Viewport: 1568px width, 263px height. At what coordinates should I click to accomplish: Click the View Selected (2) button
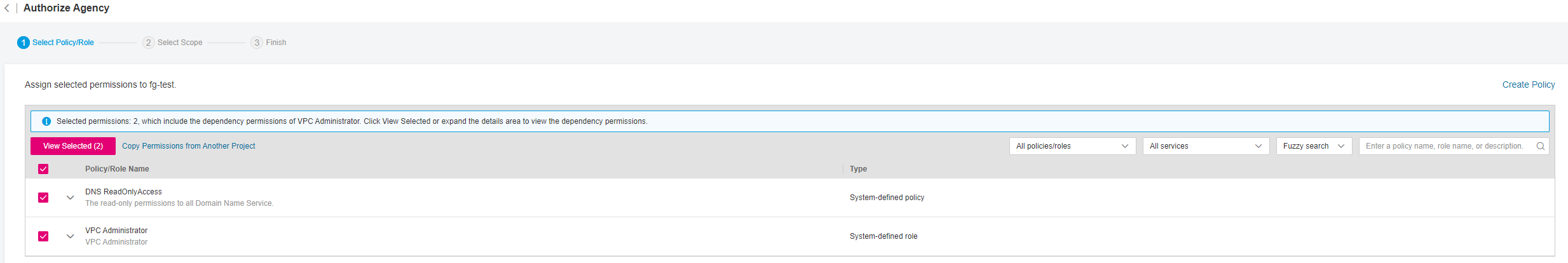(x=73, y=146)
